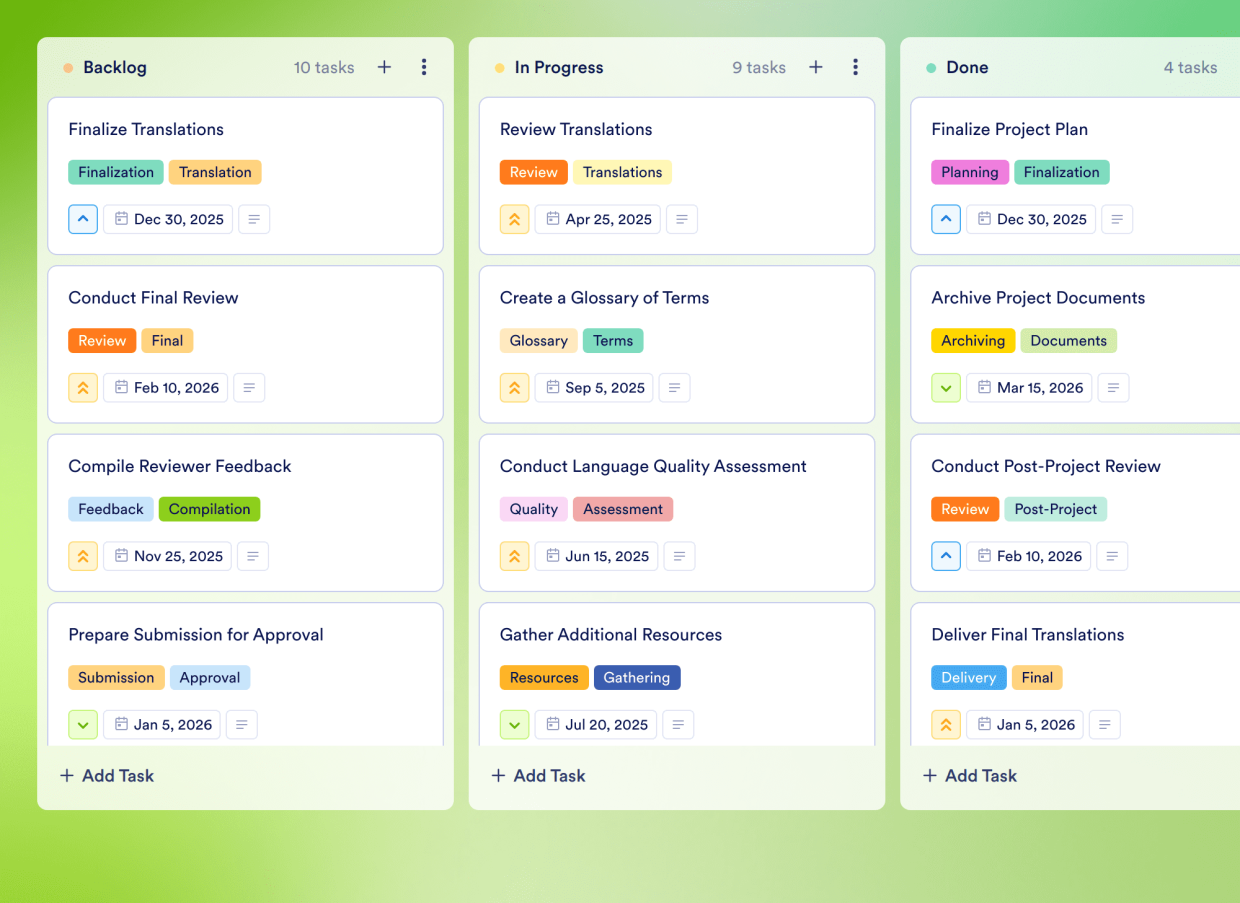
Task: Toggle the high-priority icon on Conduct Final Review
Action: point(83,387)
